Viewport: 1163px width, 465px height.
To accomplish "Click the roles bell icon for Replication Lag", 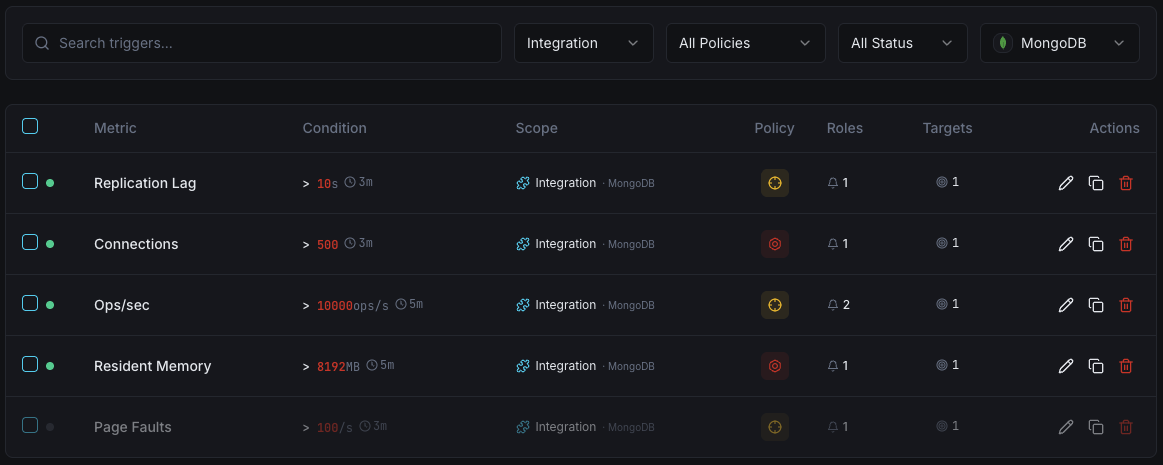I will [x=833, y=182].
